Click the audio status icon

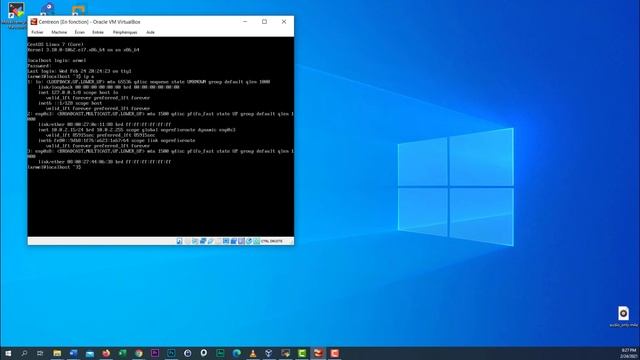195,241
